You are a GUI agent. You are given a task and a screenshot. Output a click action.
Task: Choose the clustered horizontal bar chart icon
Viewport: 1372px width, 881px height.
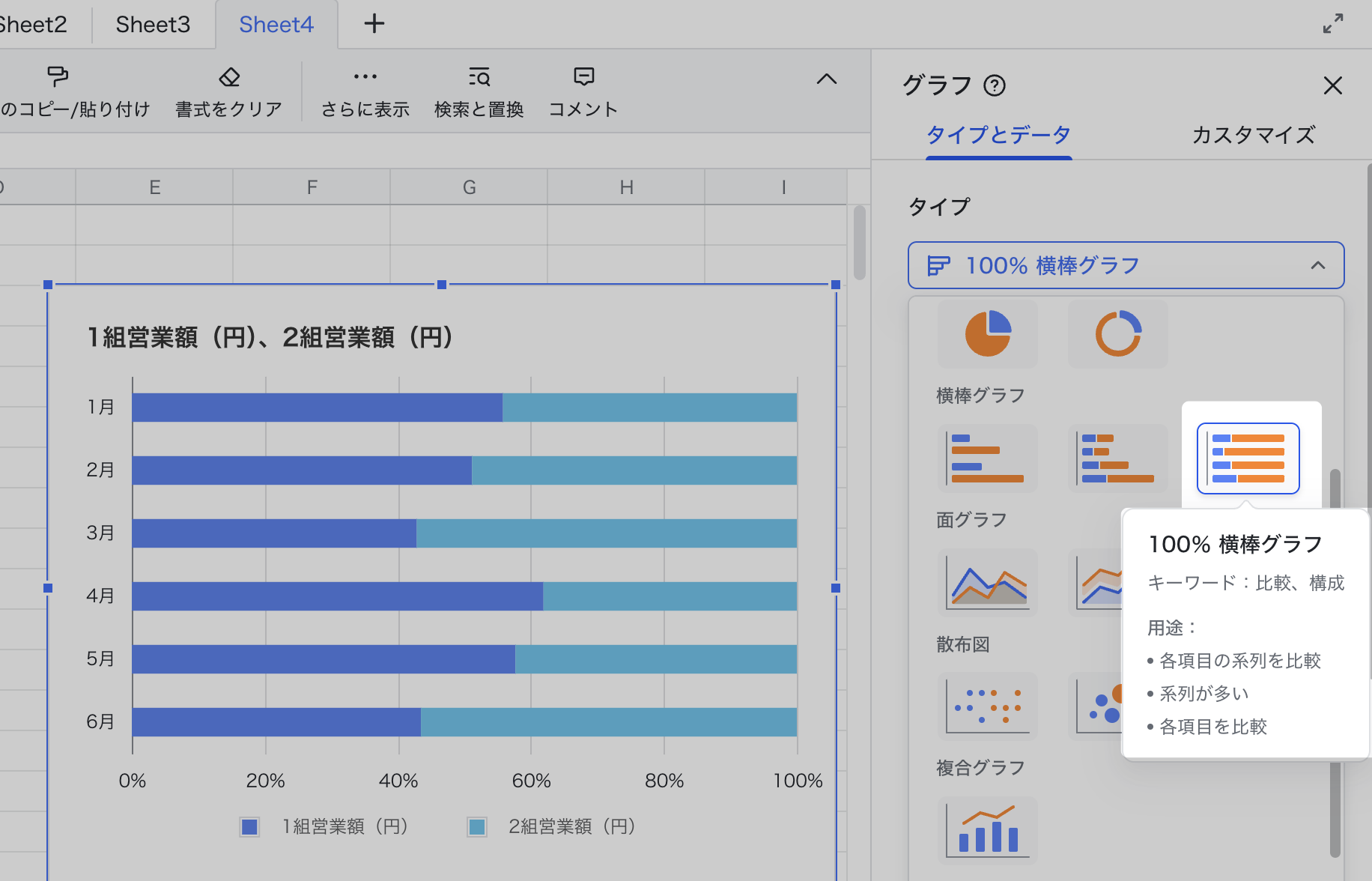[988, 458]
